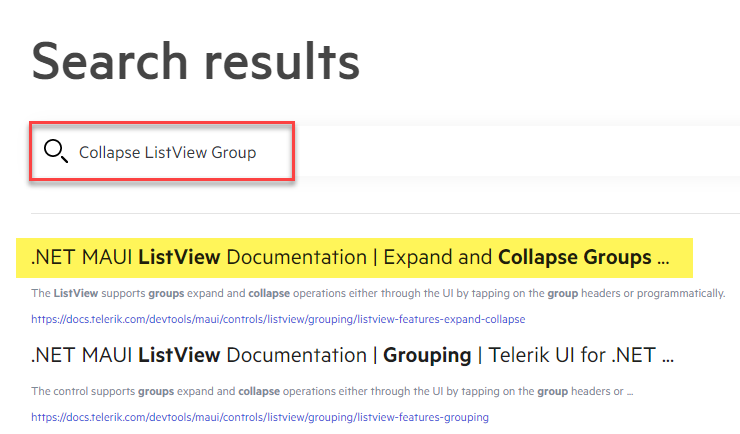The height and width of the screenshot is (434, 740).
Task: Click the ellipsis ending the highlighted title
Action: click(x=662, y=258)
